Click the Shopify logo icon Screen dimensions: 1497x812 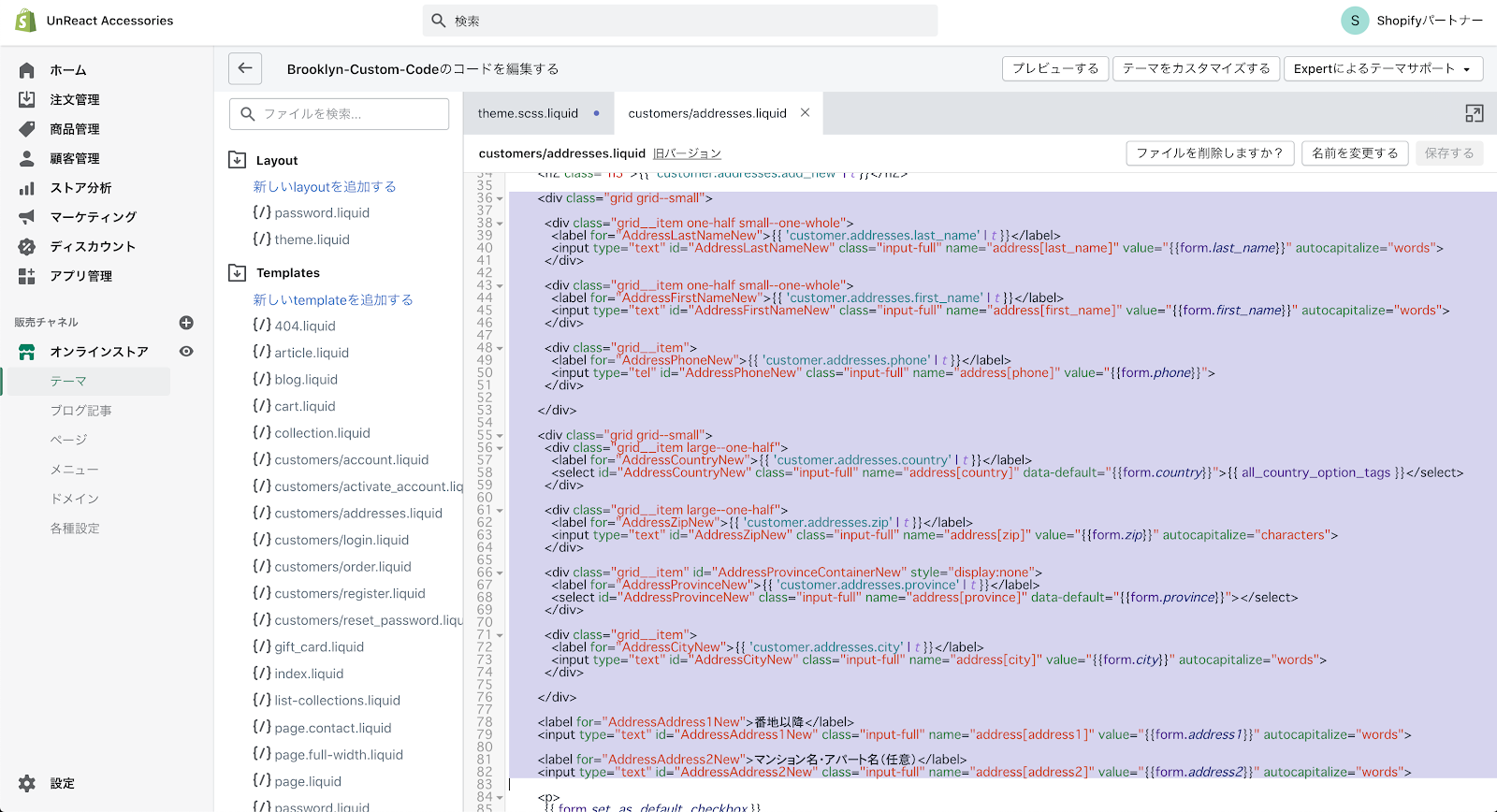point(26,21)
